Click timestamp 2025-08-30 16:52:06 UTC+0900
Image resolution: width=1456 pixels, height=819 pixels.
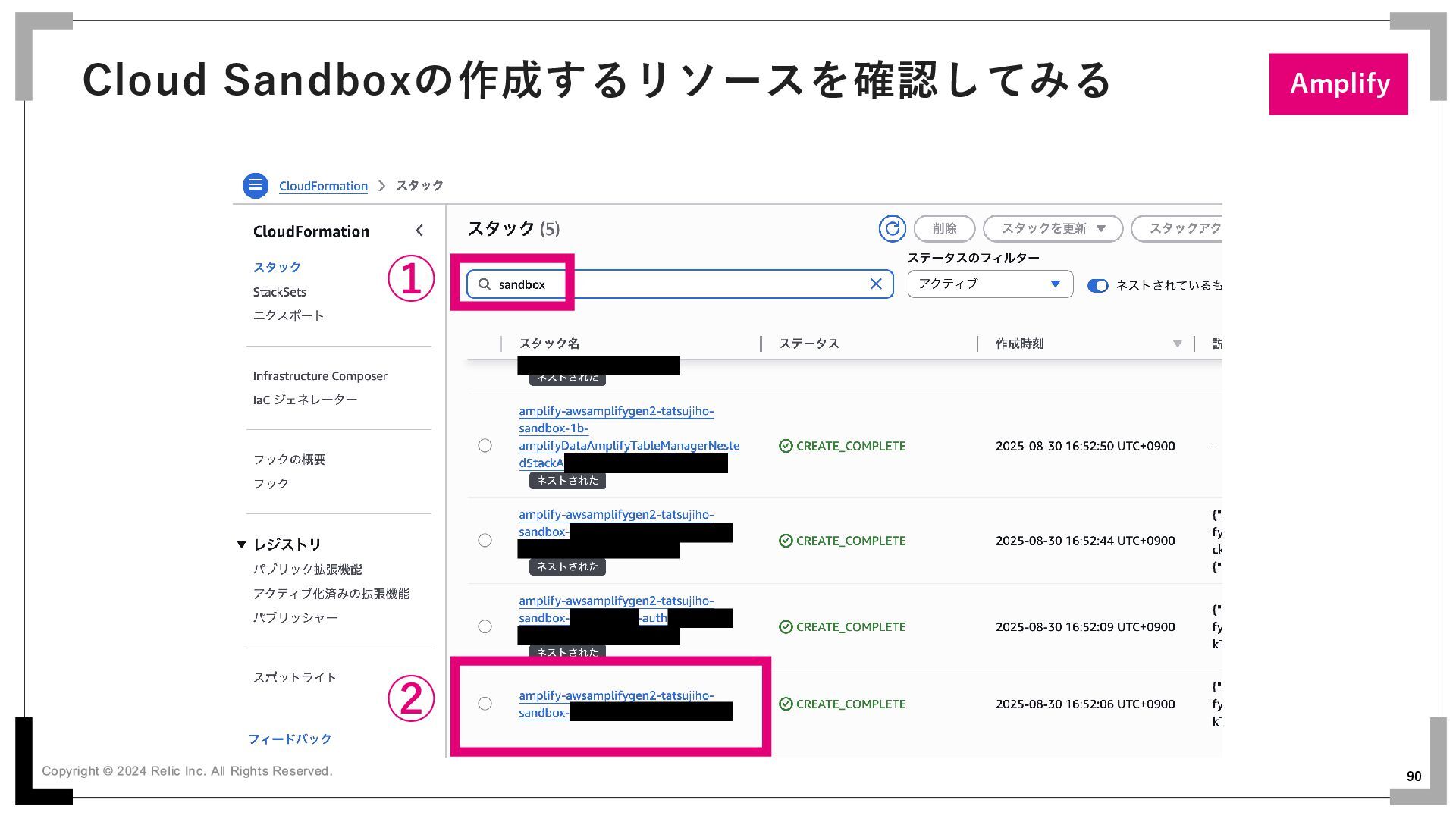pyautogui.click(x=1085, y=704)
